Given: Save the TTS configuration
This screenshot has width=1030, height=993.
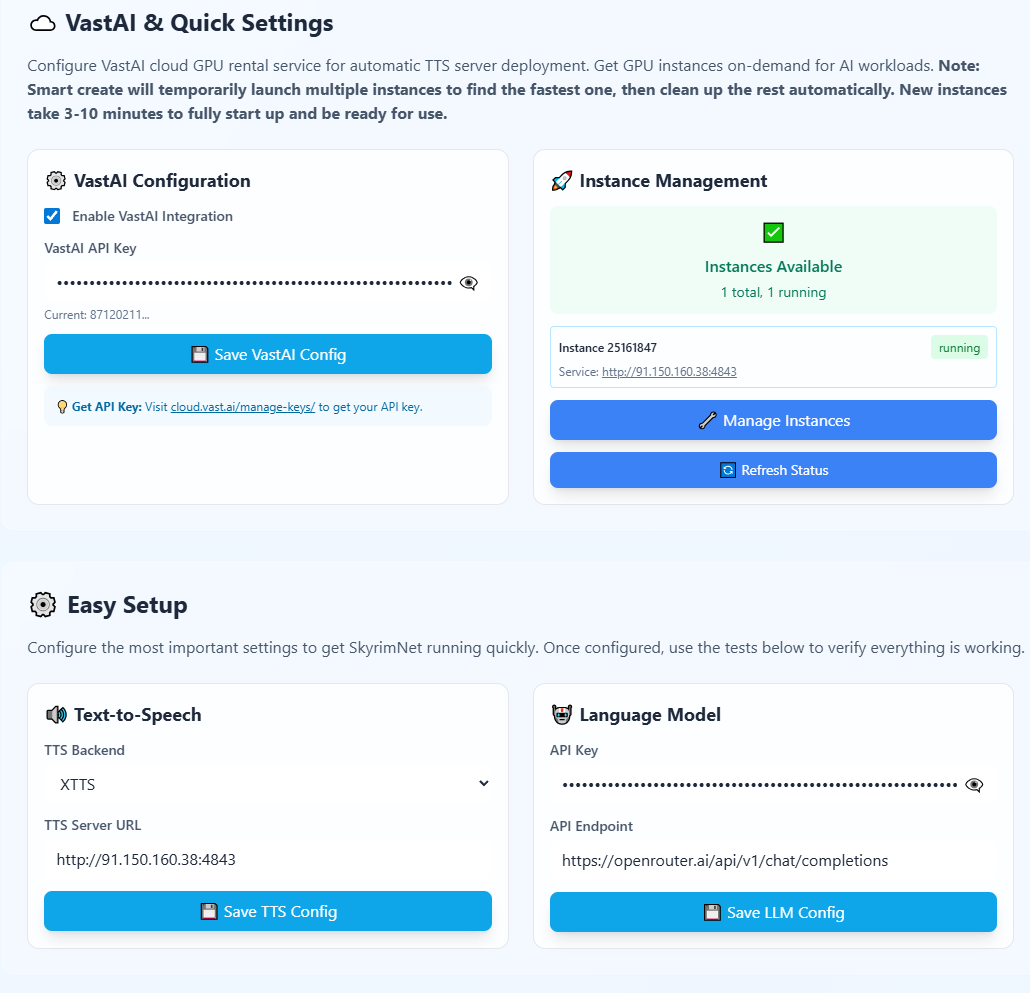Looking at the screenshot, I should 268,911.
